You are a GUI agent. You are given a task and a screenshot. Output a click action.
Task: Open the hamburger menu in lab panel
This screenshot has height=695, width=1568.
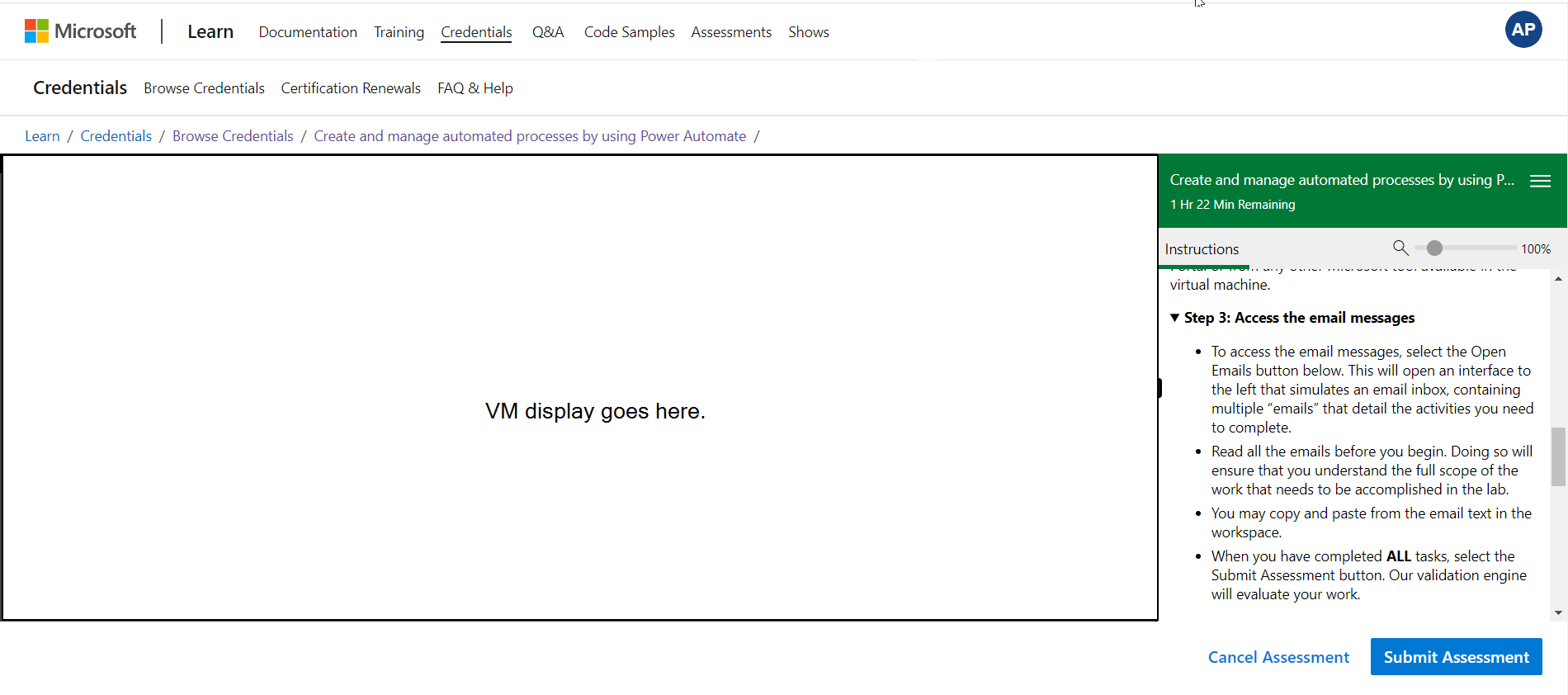click(1540, 181)
